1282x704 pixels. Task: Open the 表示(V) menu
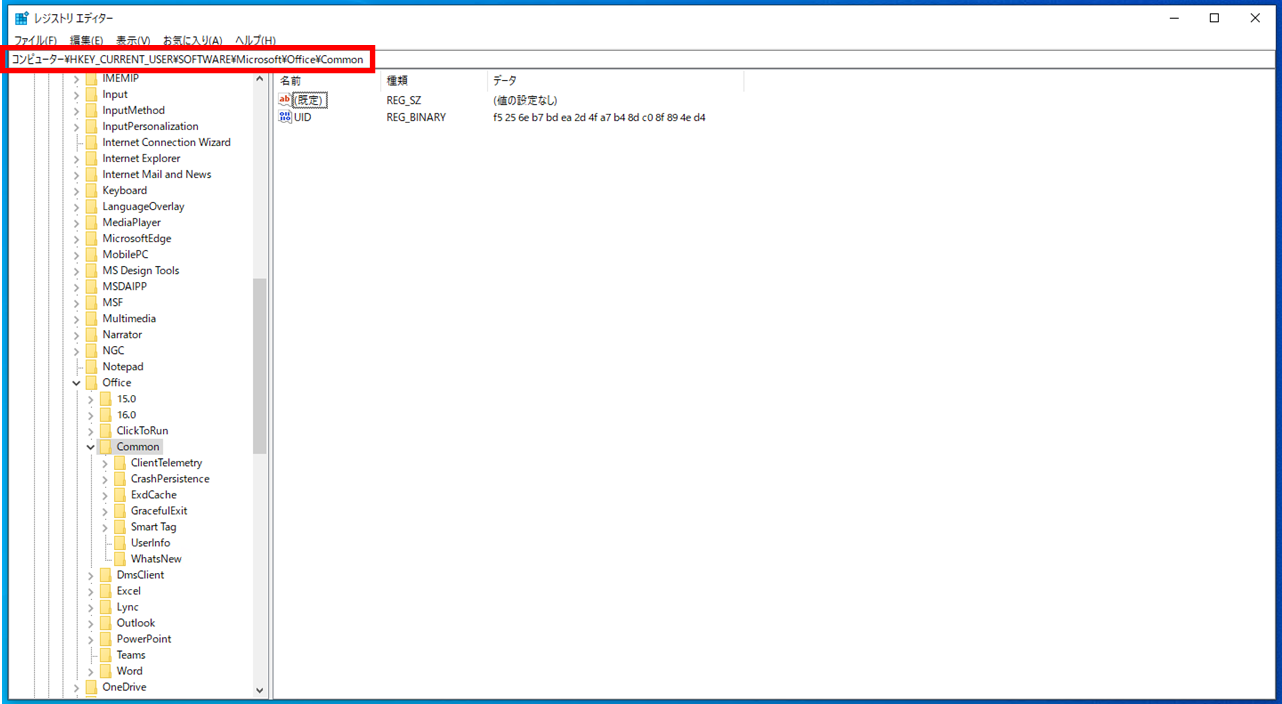(x=133, y=41)
